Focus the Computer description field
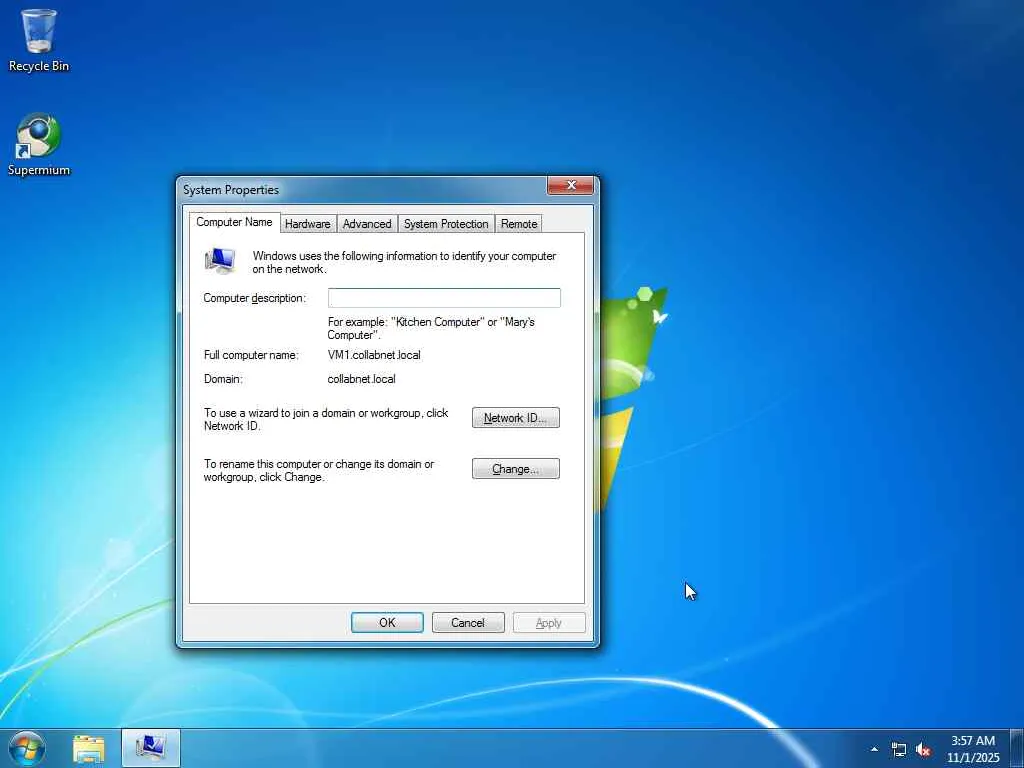Viewport: 1024px width, 768px height. click(444, 298)
